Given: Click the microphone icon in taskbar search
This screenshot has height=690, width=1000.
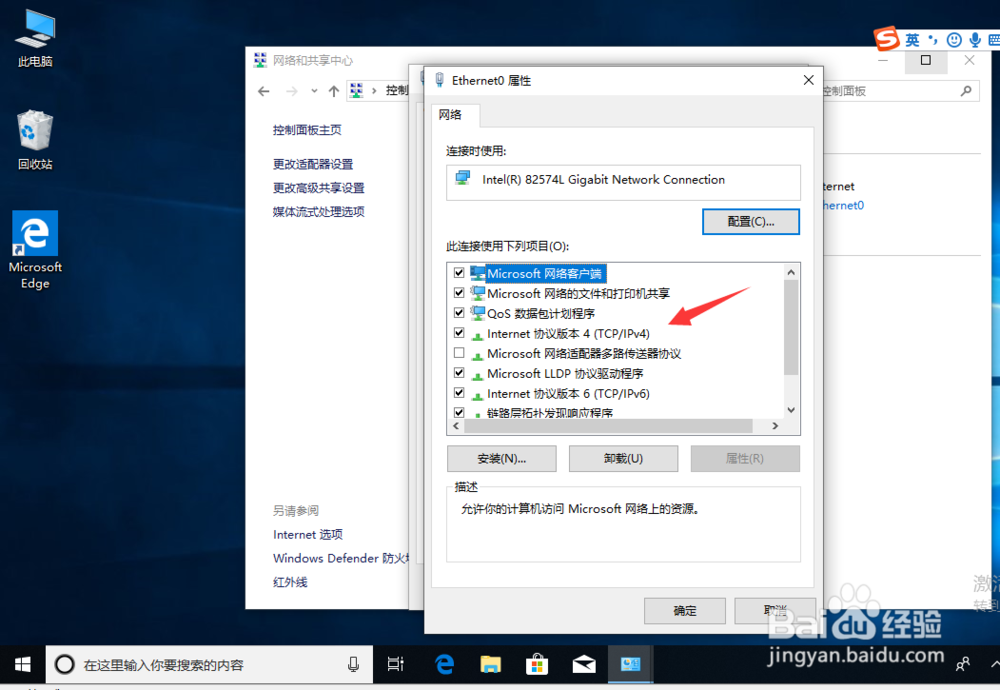Looking at the screenshot, I should click(353, 664).
